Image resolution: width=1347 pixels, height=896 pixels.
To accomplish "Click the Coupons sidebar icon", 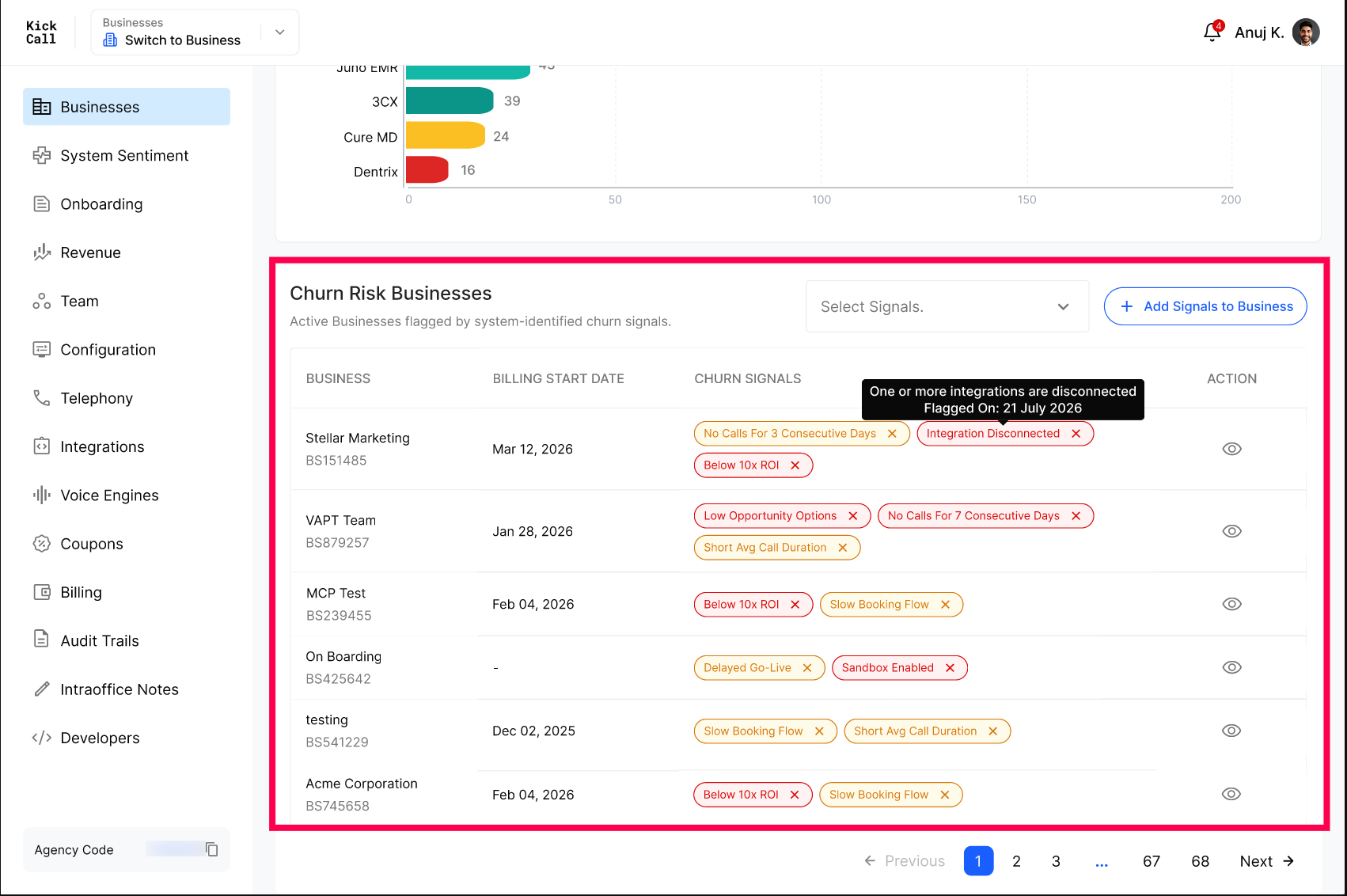I will [41, 544].
